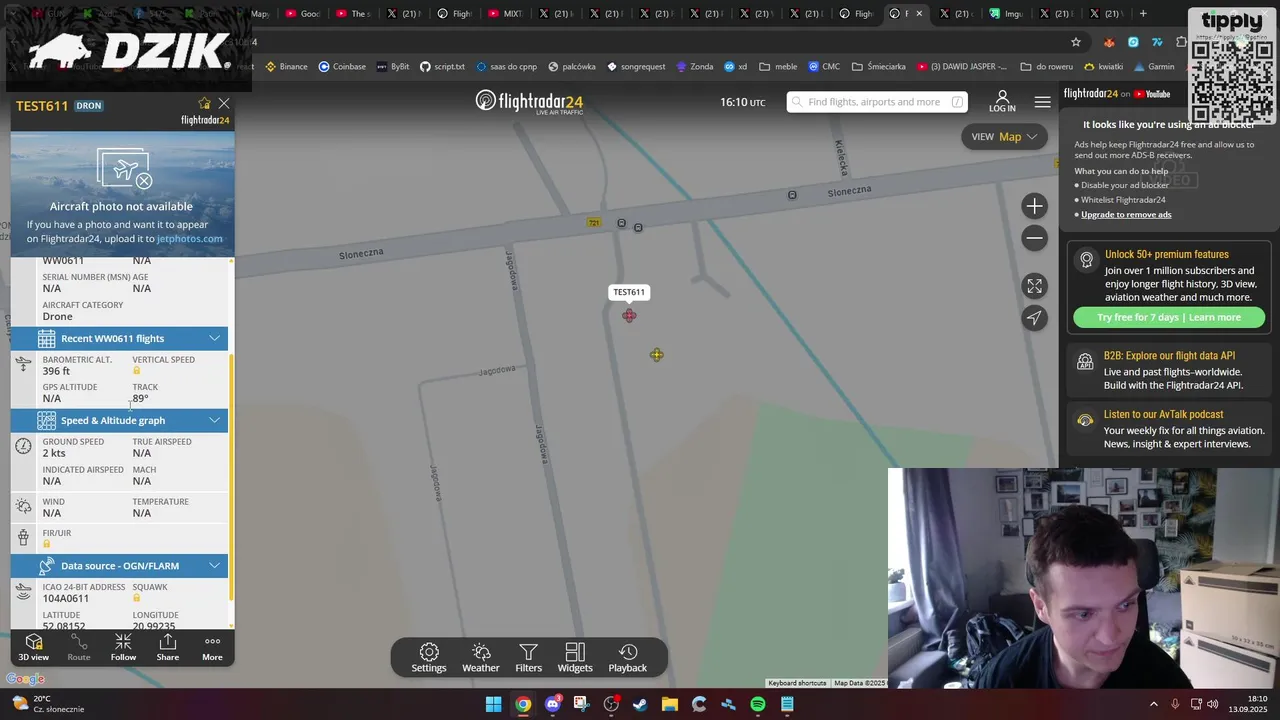Click the find flights search field

877,102
